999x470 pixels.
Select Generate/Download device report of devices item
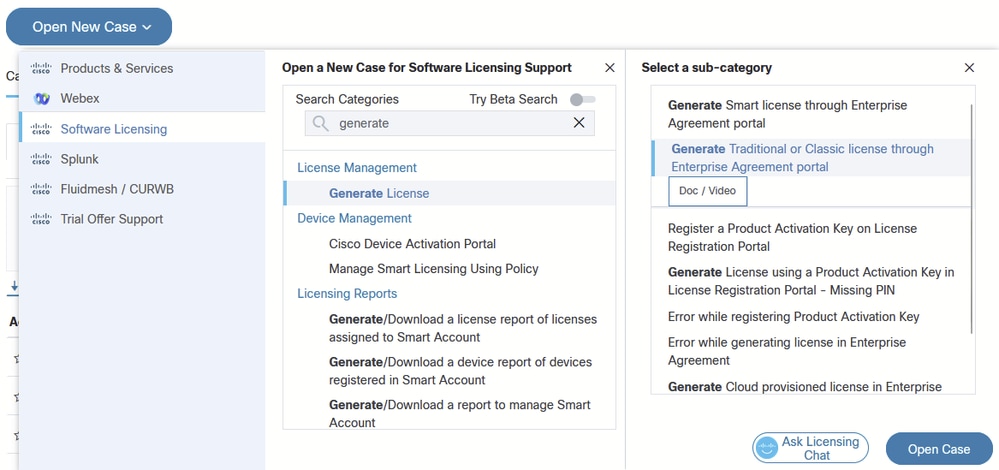[461, 371]
